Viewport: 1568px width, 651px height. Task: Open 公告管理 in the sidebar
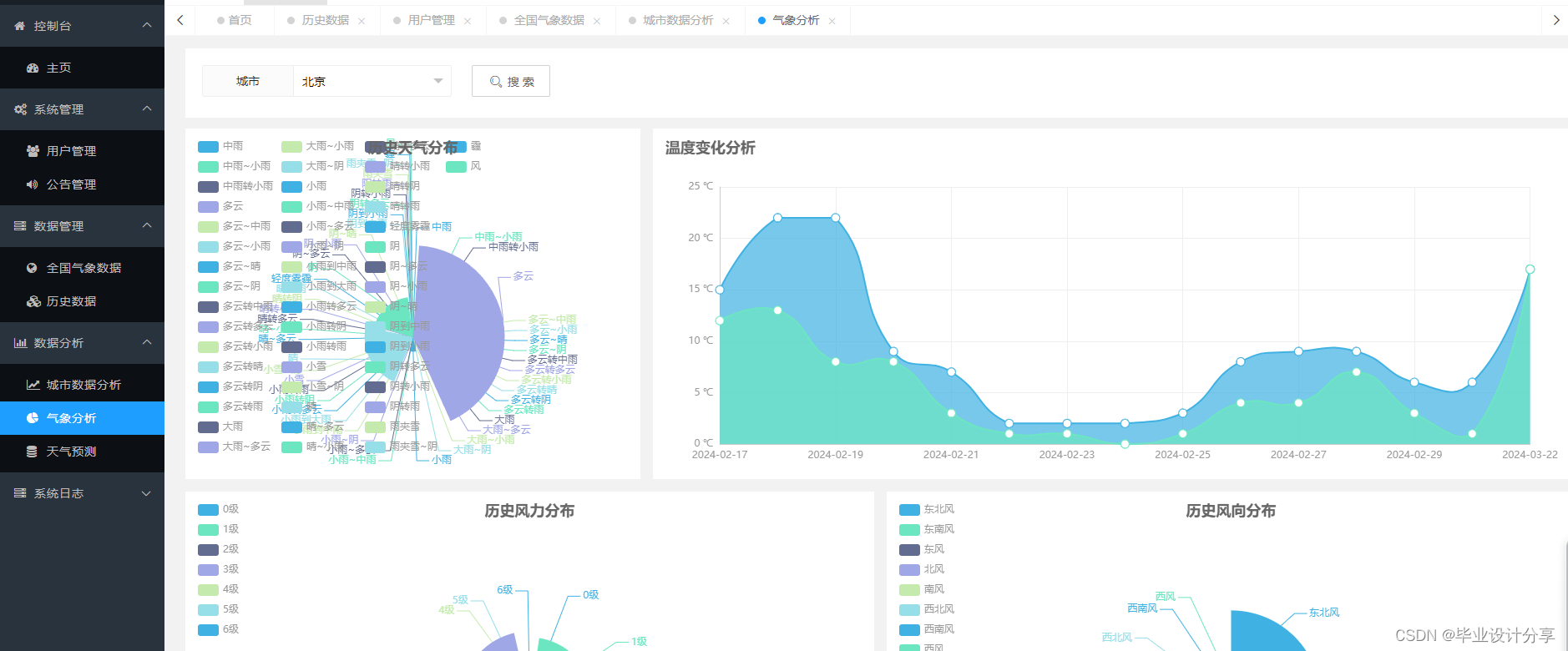coord(82,184)
